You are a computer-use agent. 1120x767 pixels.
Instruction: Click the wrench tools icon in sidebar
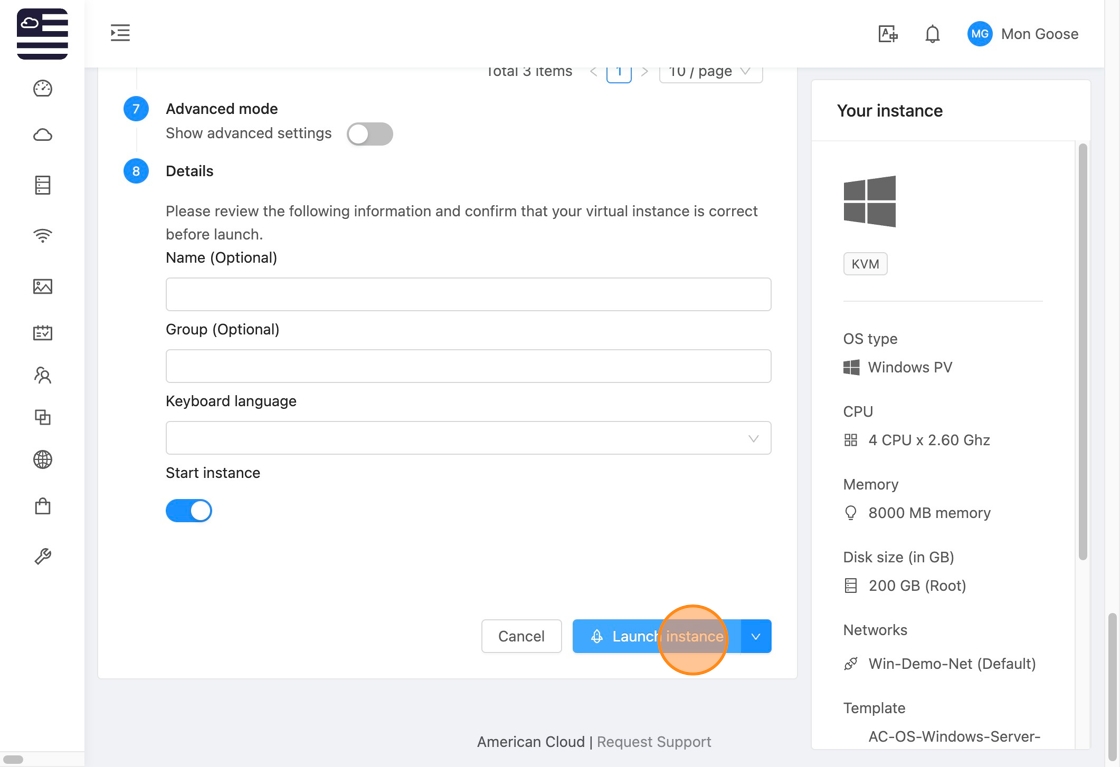(42, 556)
